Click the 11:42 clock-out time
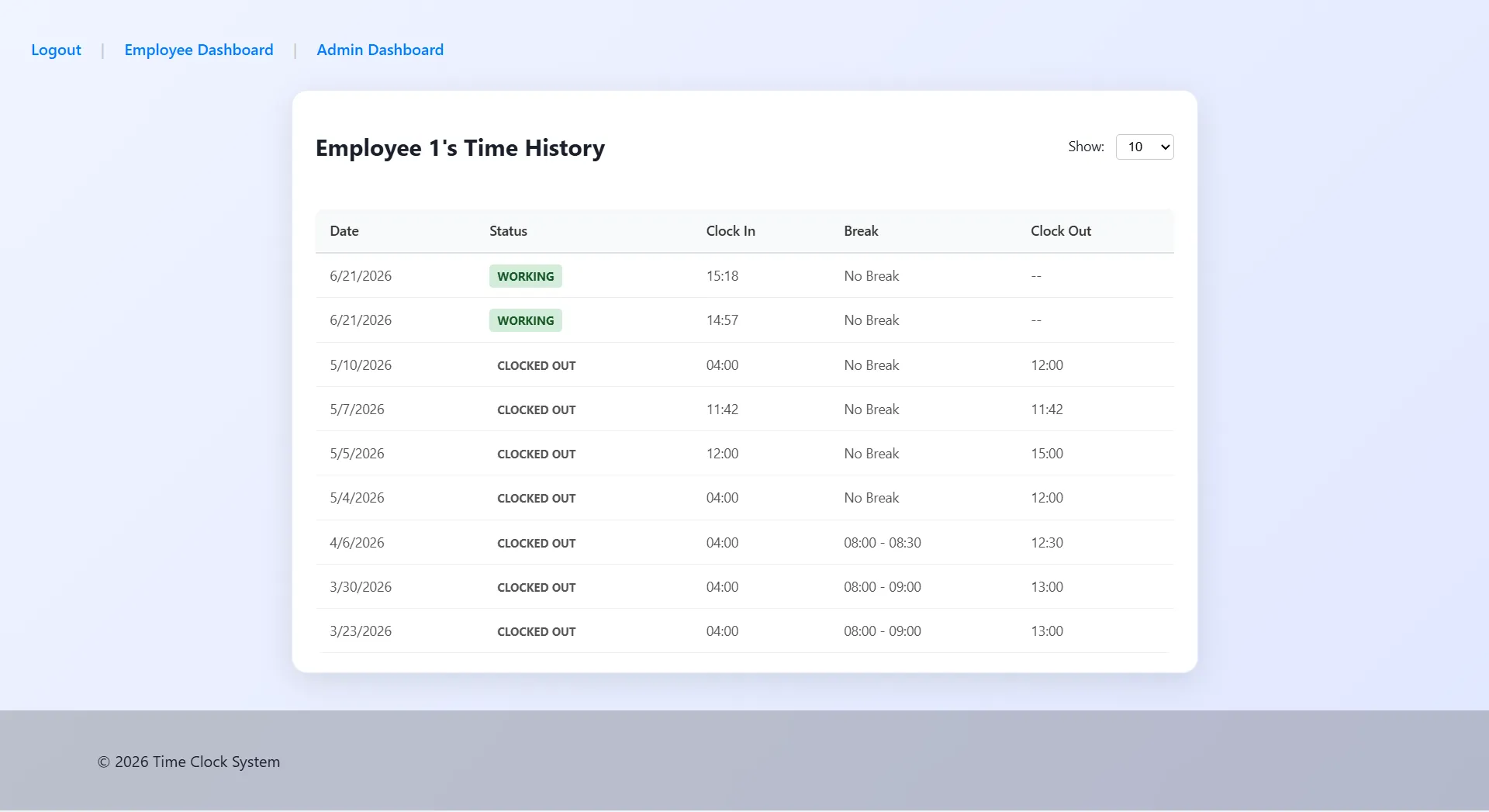 click(x=1047, y=409)
